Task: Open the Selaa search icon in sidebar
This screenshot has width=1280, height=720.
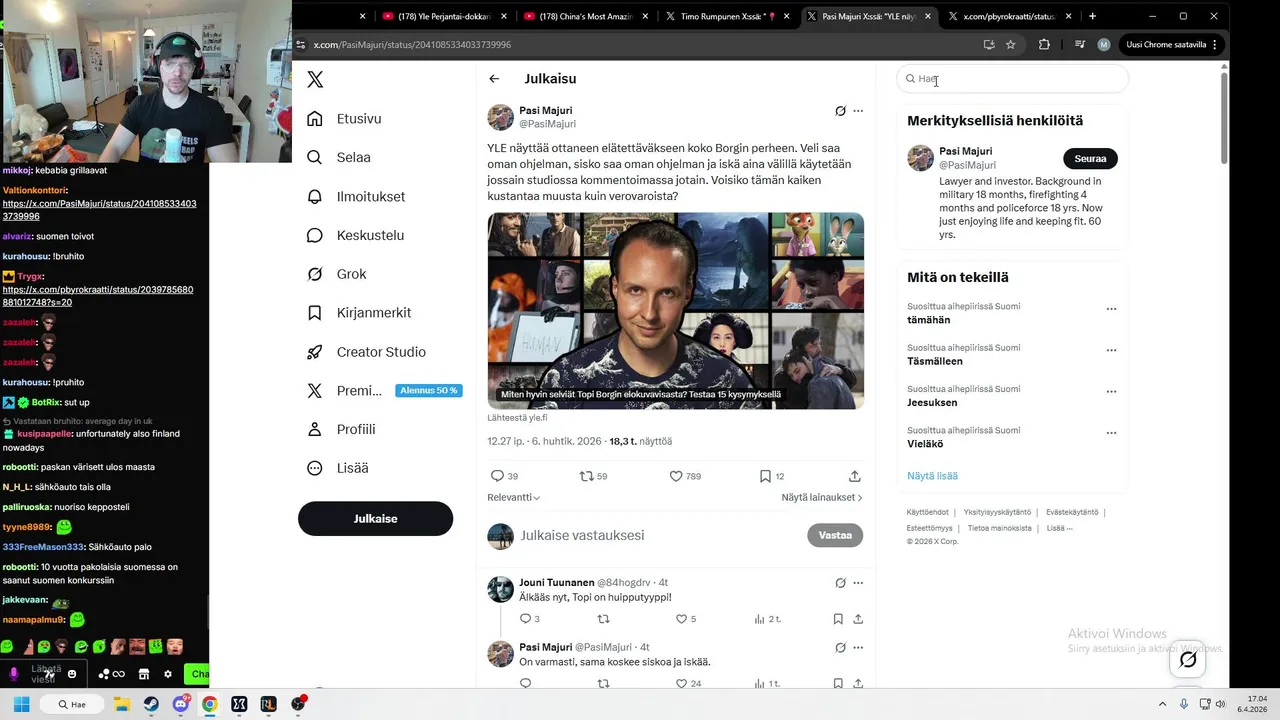Action: pyautogui.click(x=315, y=157)
